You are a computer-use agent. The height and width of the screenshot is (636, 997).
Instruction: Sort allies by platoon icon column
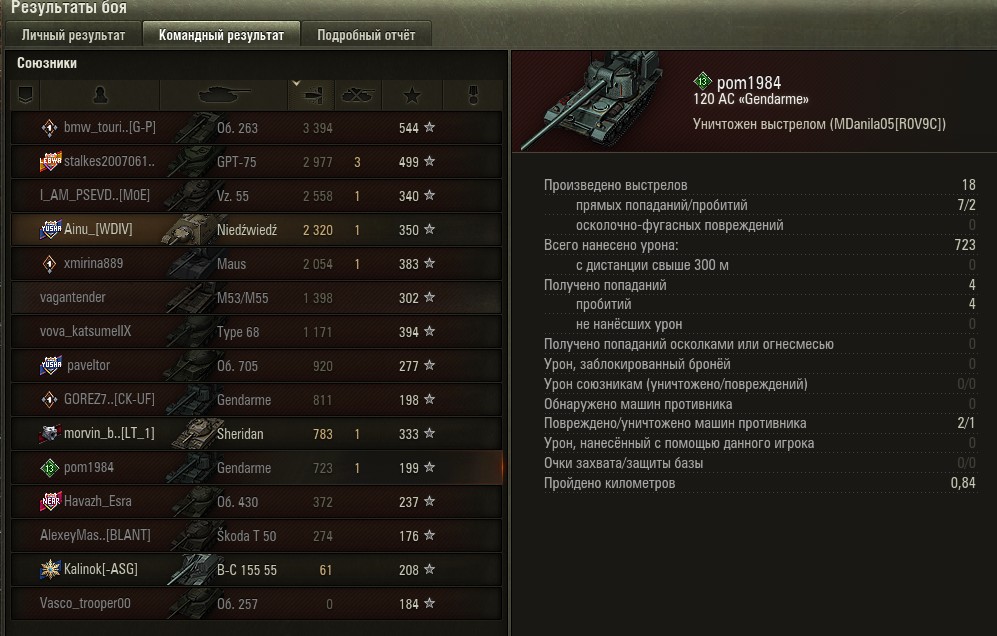(25, 95)
